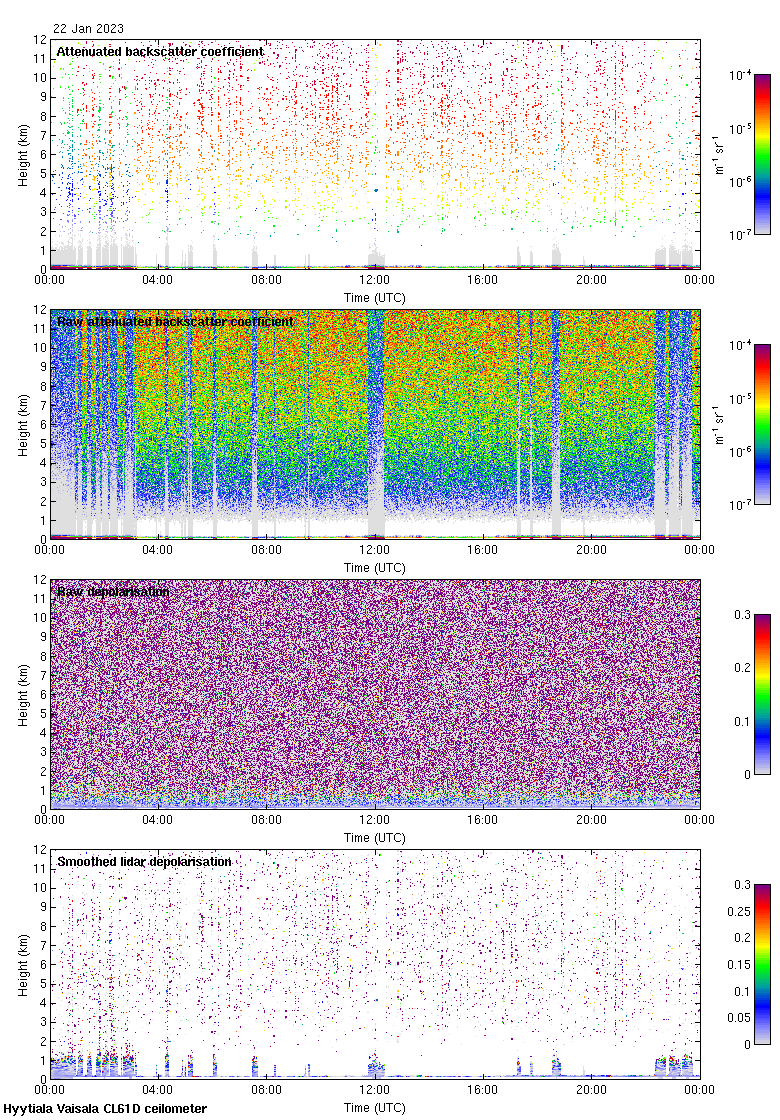Click the 08:00 time tick under the smoothed depolarisation plot

(x=266, y=1090)
